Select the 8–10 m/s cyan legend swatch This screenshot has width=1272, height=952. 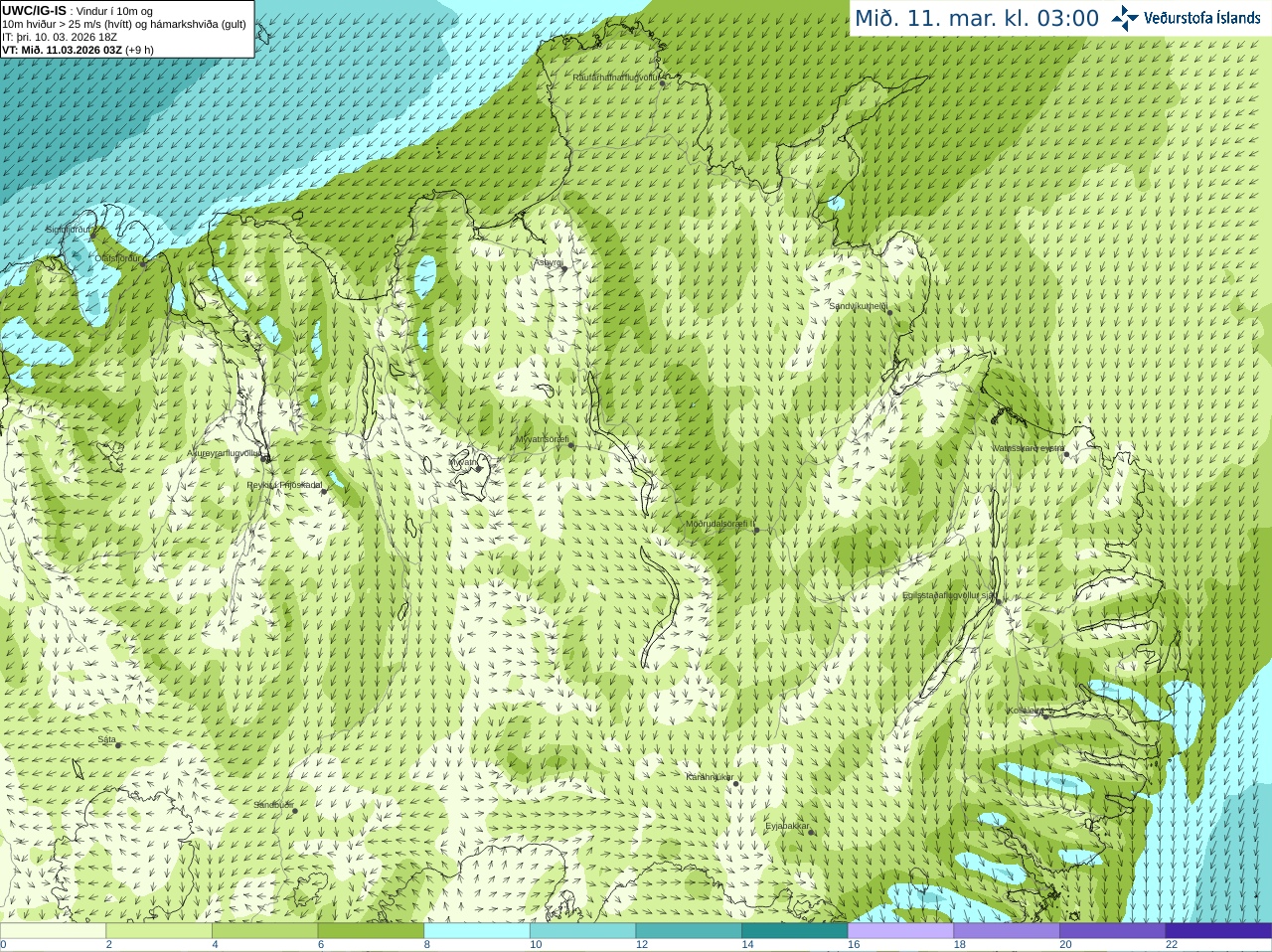(477, 931)
